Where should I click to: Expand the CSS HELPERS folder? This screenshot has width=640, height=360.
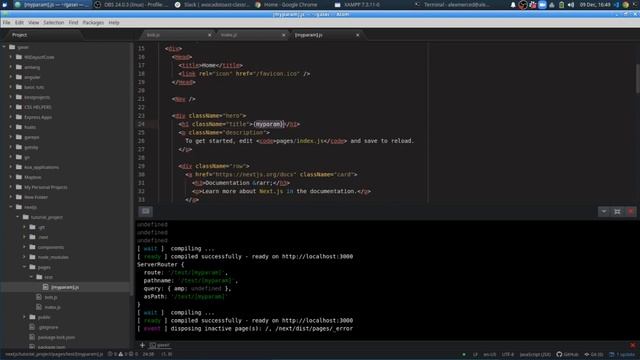[11, 107]
